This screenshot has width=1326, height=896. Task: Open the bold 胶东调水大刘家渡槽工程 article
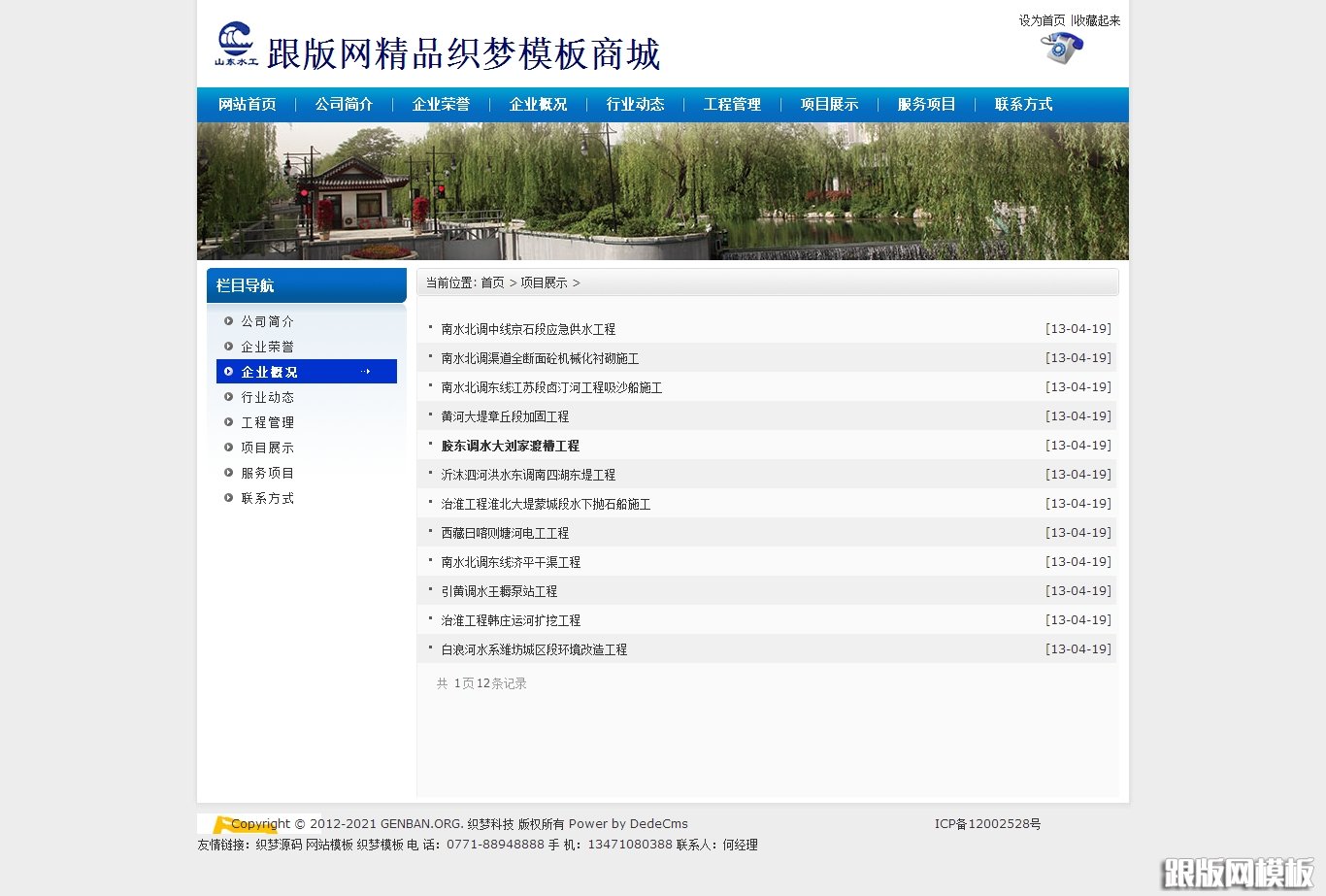coord(510,446)
